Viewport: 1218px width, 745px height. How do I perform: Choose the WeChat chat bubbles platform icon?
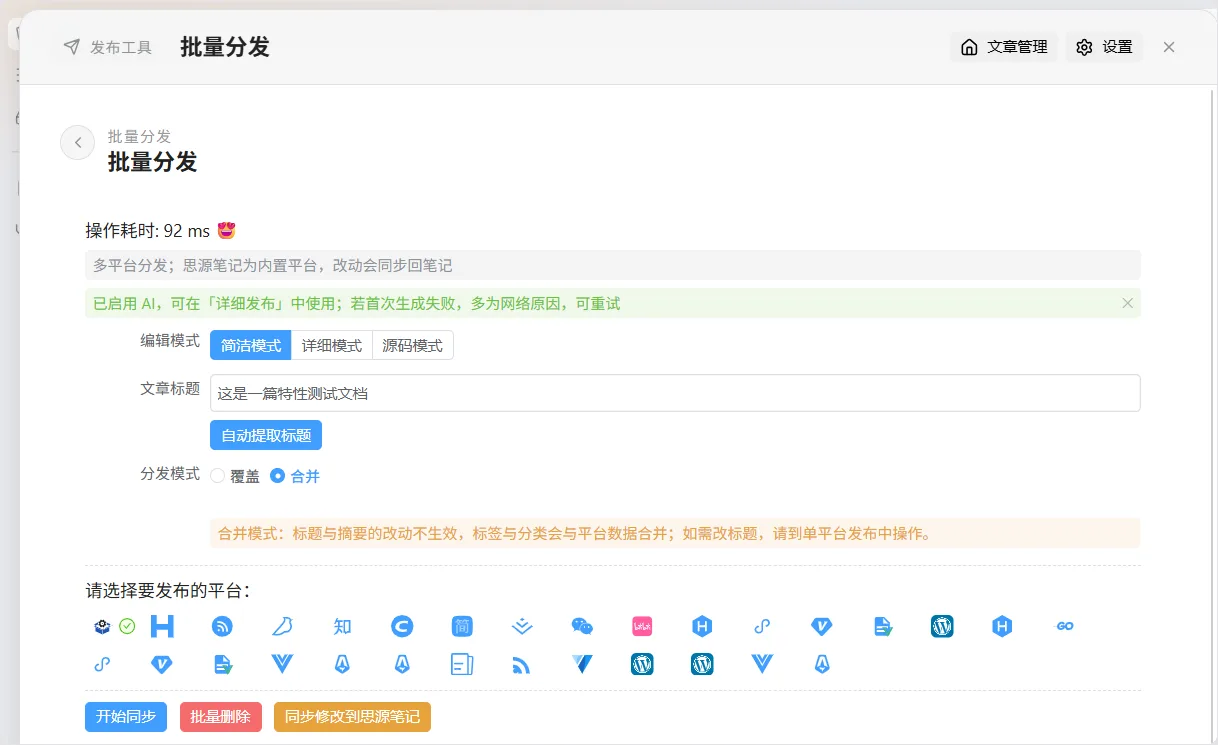point(582,626)
